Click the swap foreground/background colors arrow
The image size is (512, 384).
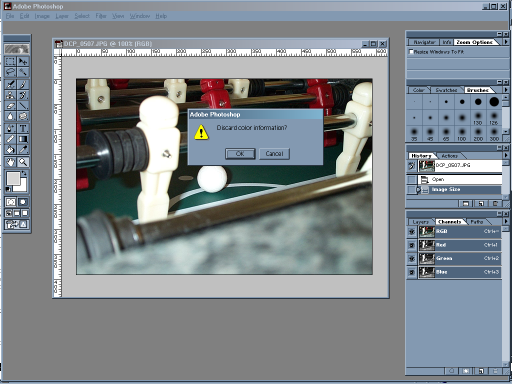[x=24, y=173]
